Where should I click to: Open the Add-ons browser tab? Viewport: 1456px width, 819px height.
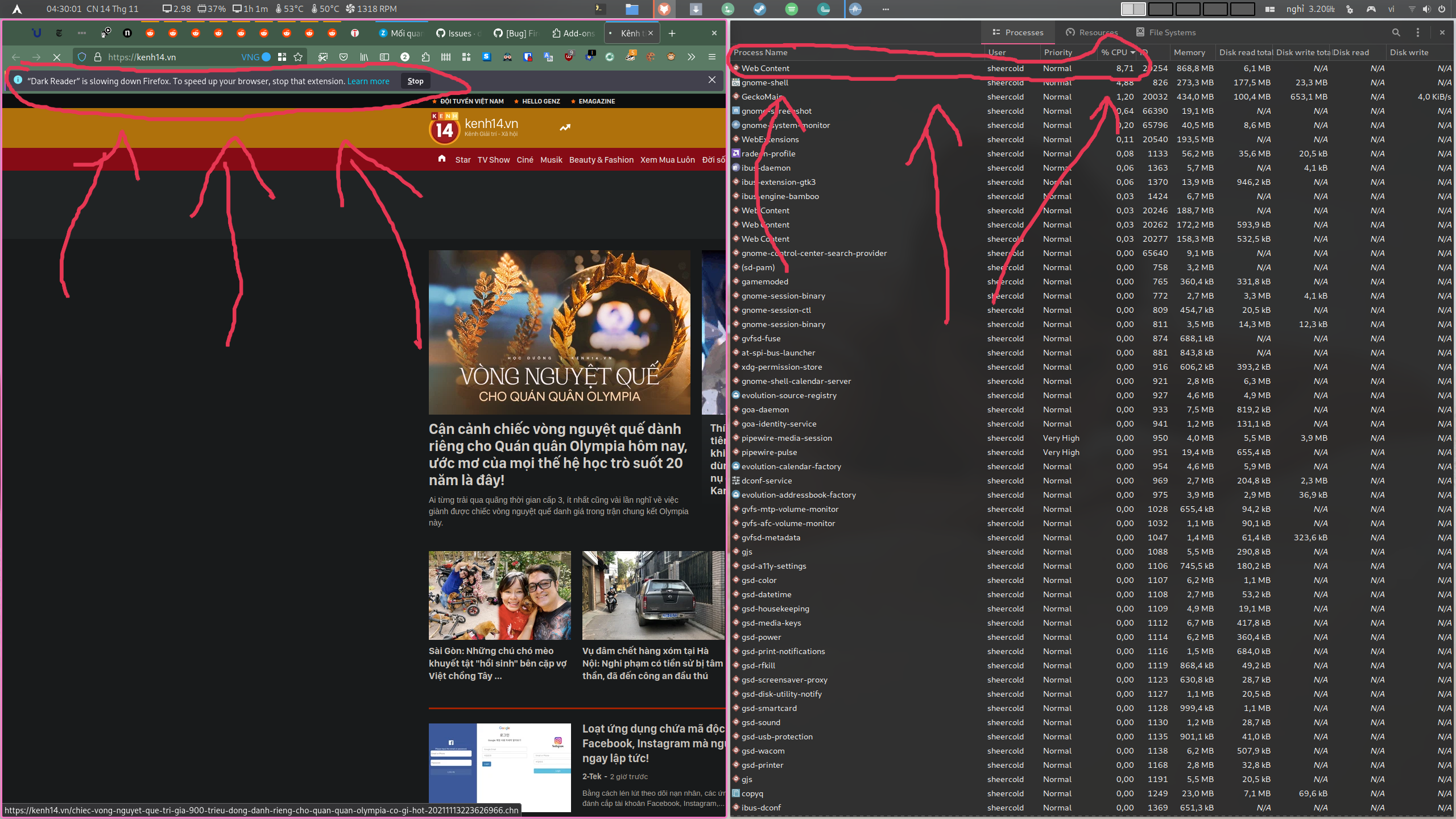(x=573, y=34)
